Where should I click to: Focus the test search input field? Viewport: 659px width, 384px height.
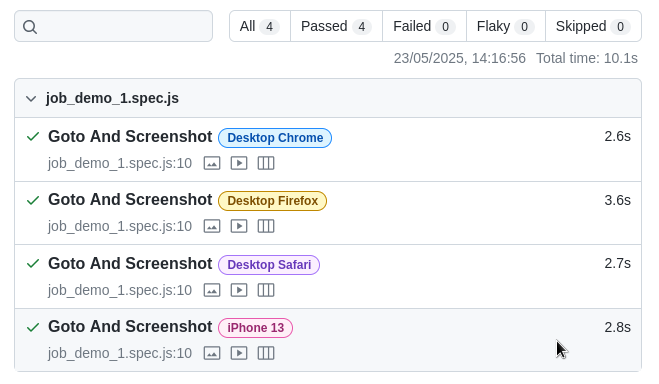point(113,26)
